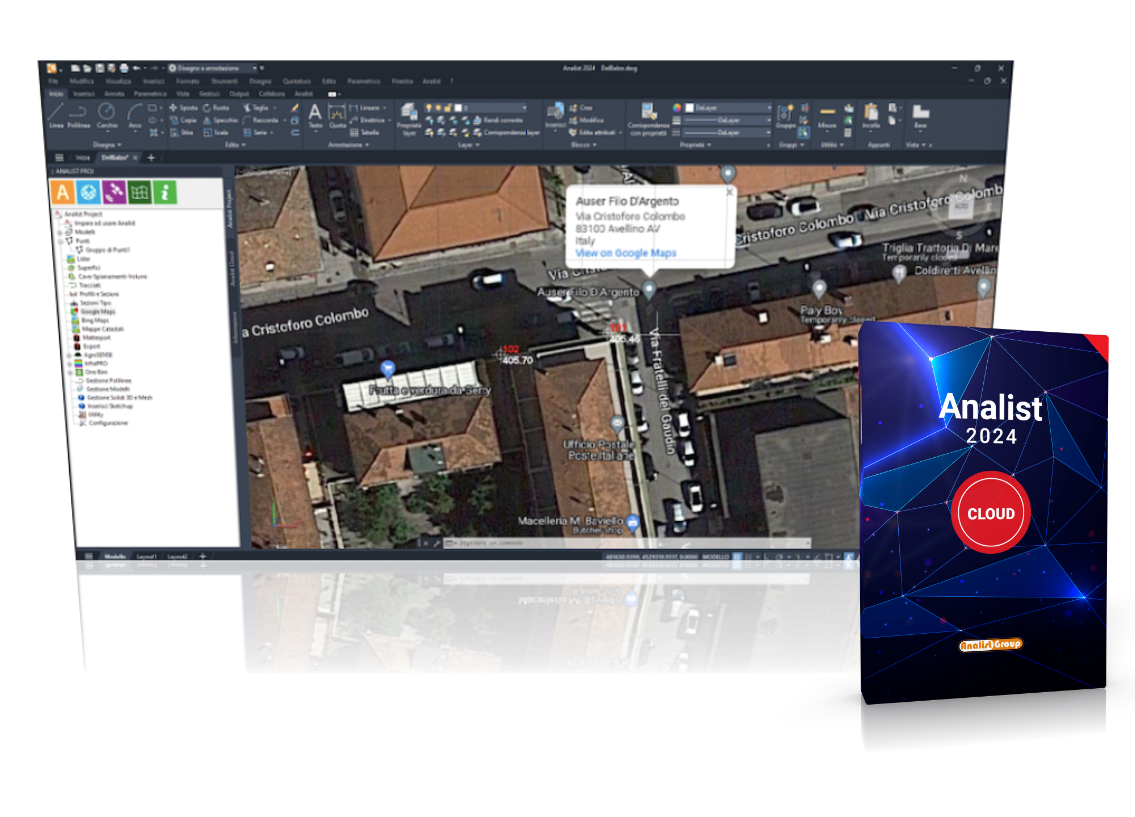Click the Ruota rotate tool
Viewport: 1135px width, 817px height.
[216, 108]
